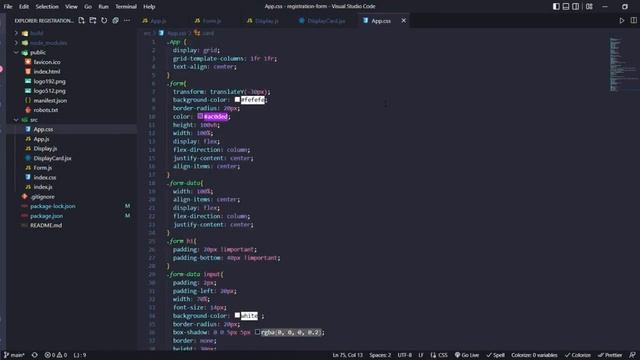Open Form.js in the file tree
The height and width of the screenshot is (360, 640).
pyautogui.click(x=42, y=168)
